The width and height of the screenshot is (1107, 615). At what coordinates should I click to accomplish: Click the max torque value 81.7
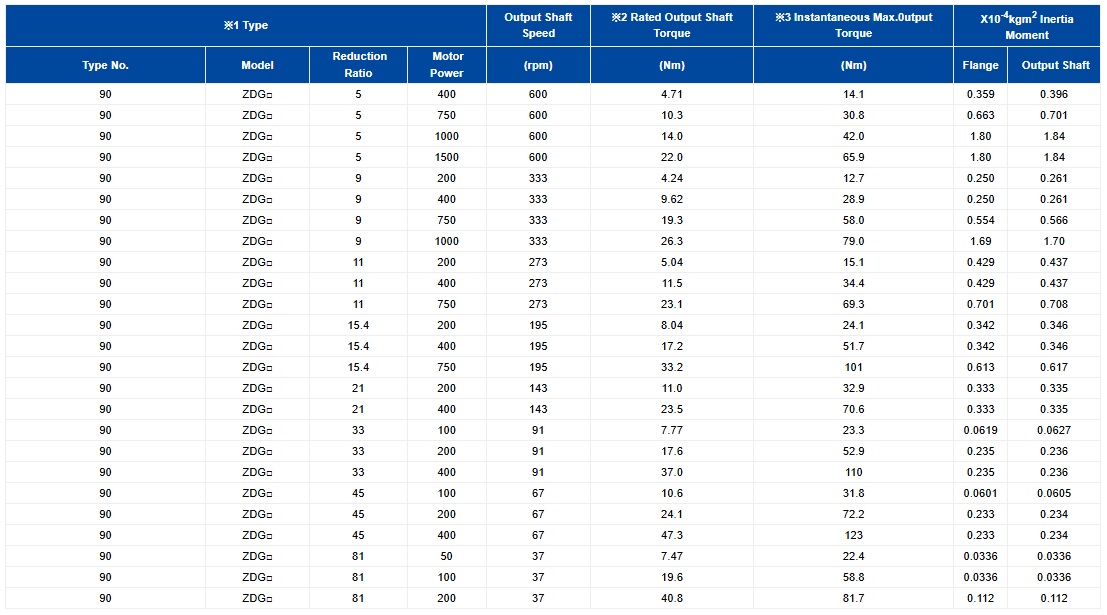(853, 598)
